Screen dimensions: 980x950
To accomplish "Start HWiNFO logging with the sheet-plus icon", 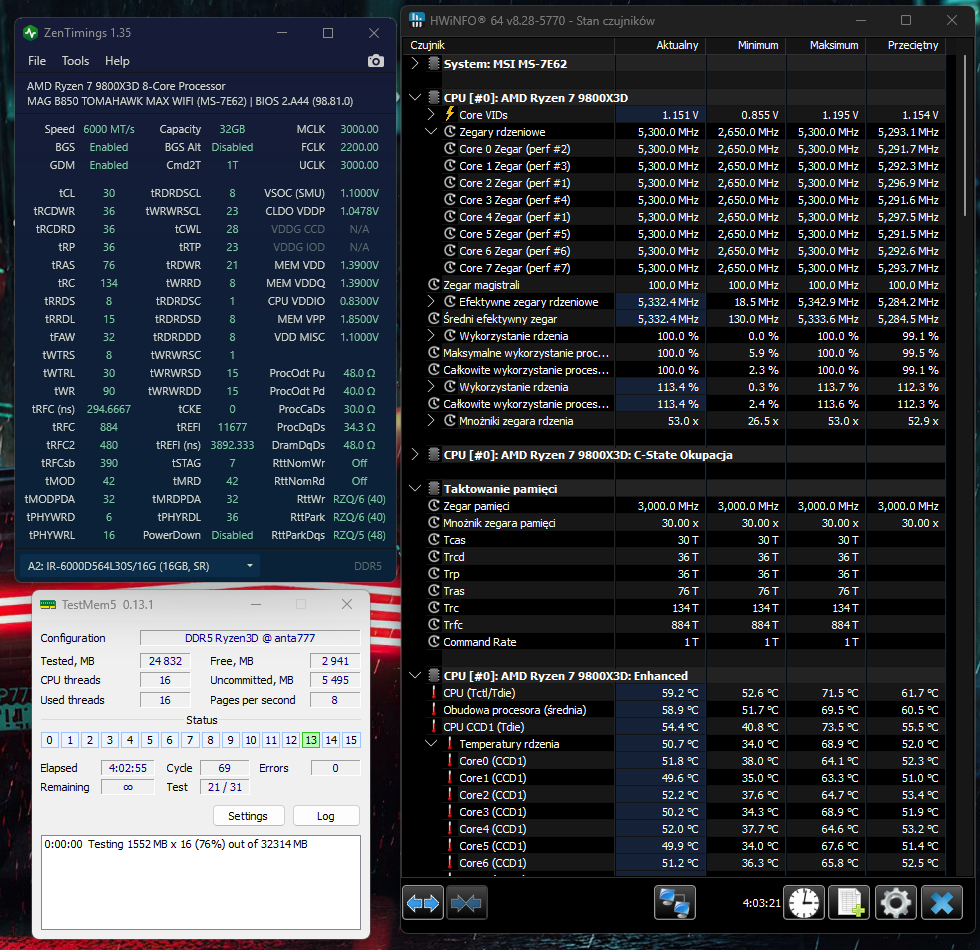I will click(x=849, y=902).
